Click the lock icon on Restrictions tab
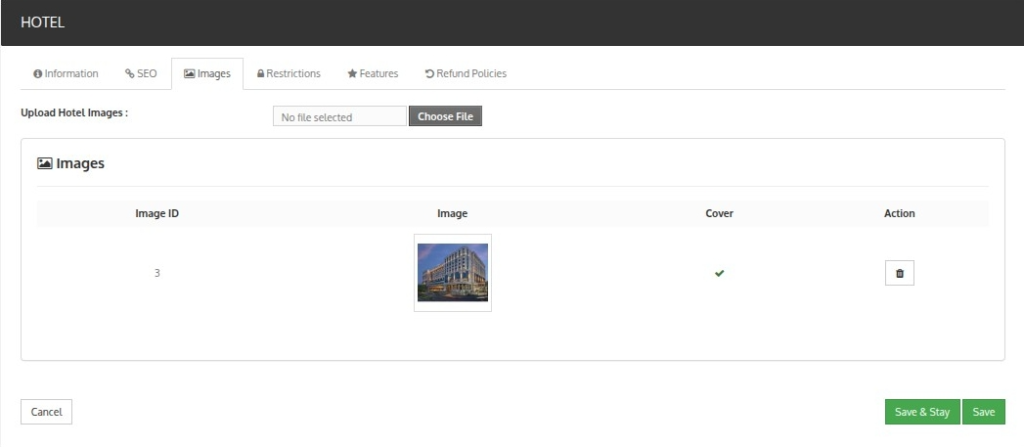This screenshot has width=1024, height=447. point(261,74)
